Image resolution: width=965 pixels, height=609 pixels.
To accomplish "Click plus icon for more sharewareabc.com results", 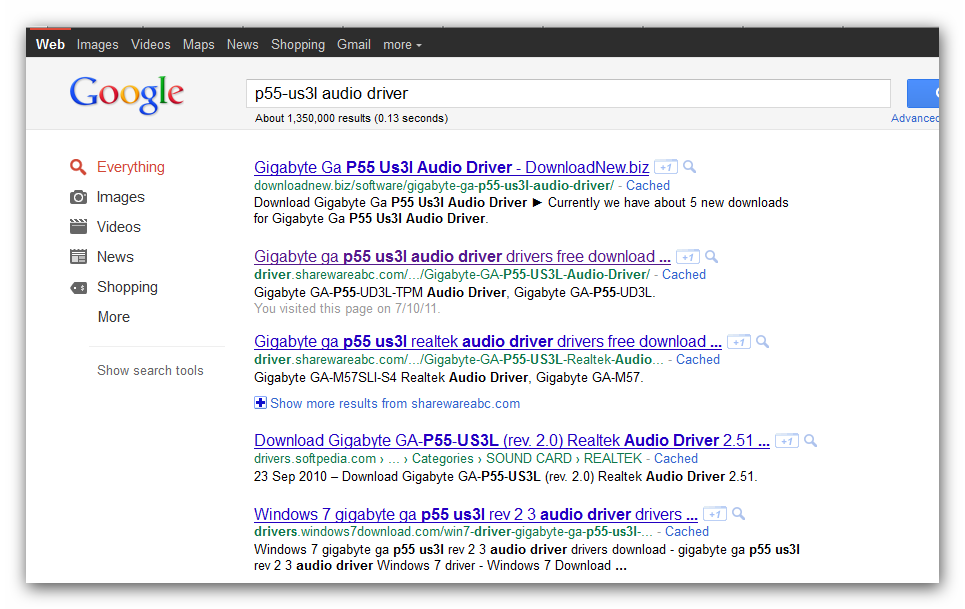I will pos(260,403).
